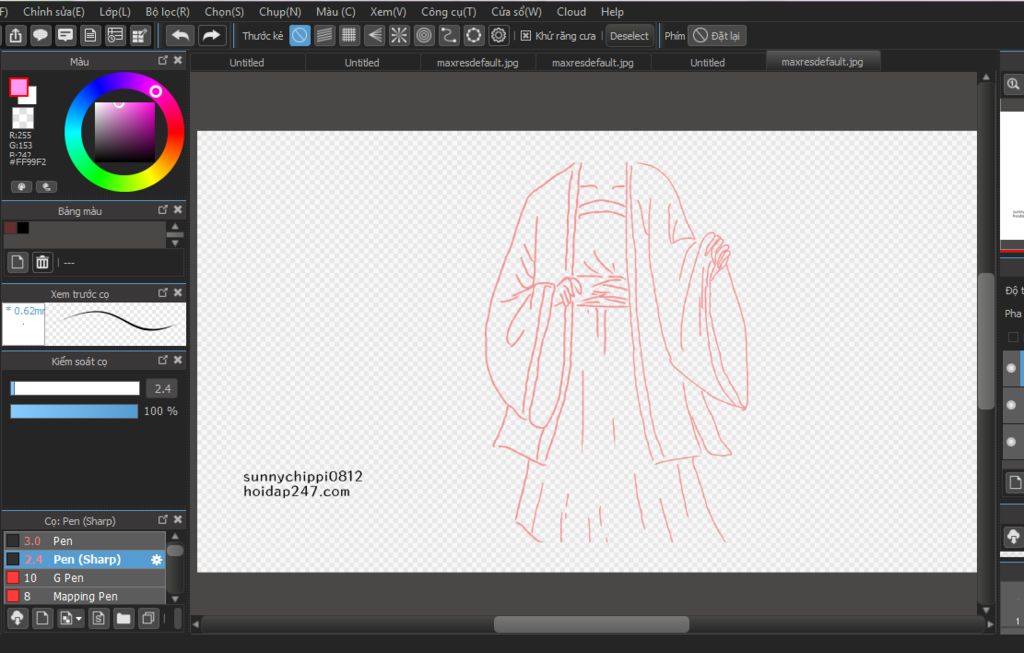
Task: Toggle visibility of the topmost layer dot
Action: pos(1011,368)
